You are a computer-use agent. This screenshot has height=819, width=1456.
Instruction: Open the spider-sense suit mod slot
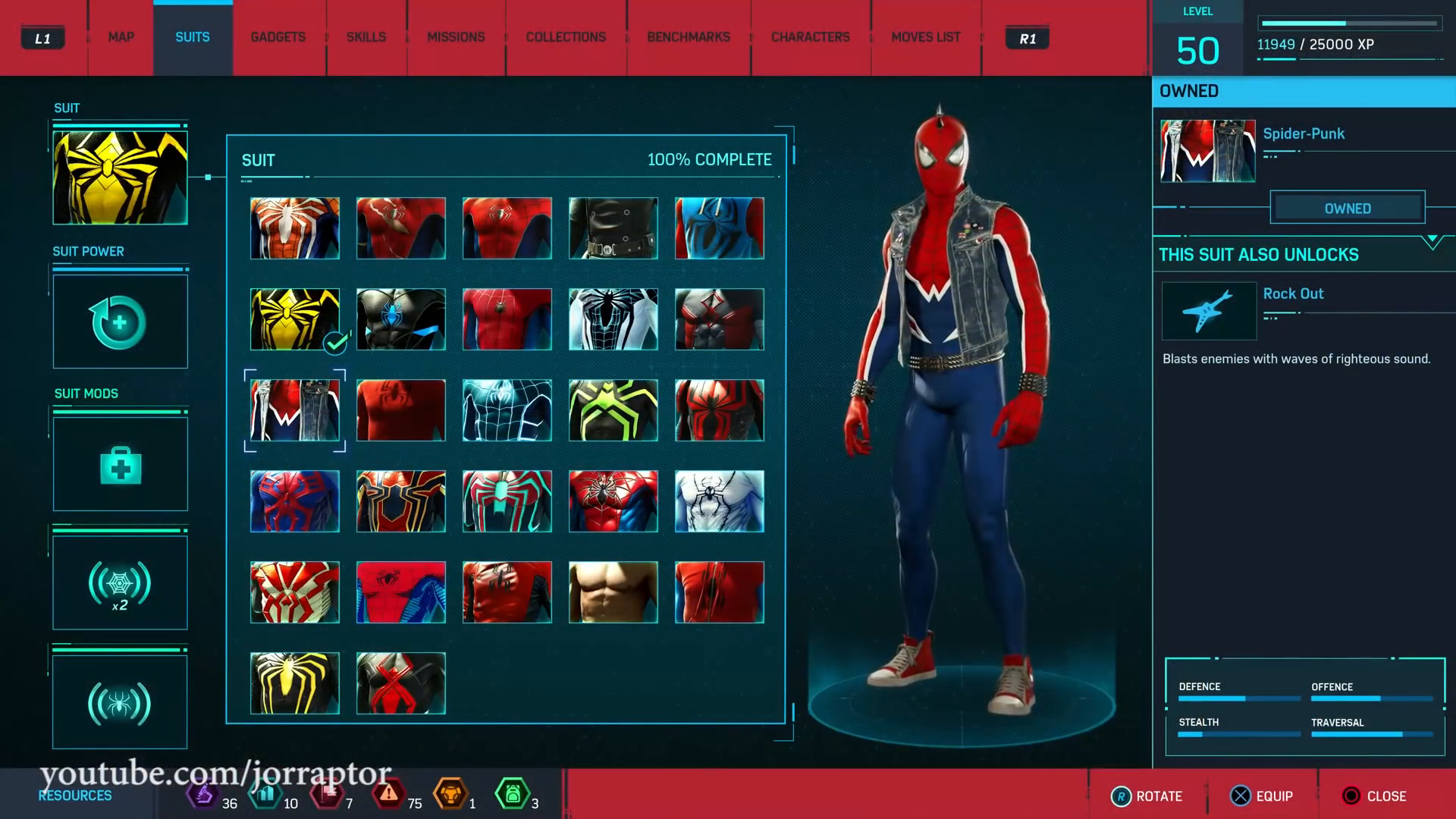pos(120,702)
